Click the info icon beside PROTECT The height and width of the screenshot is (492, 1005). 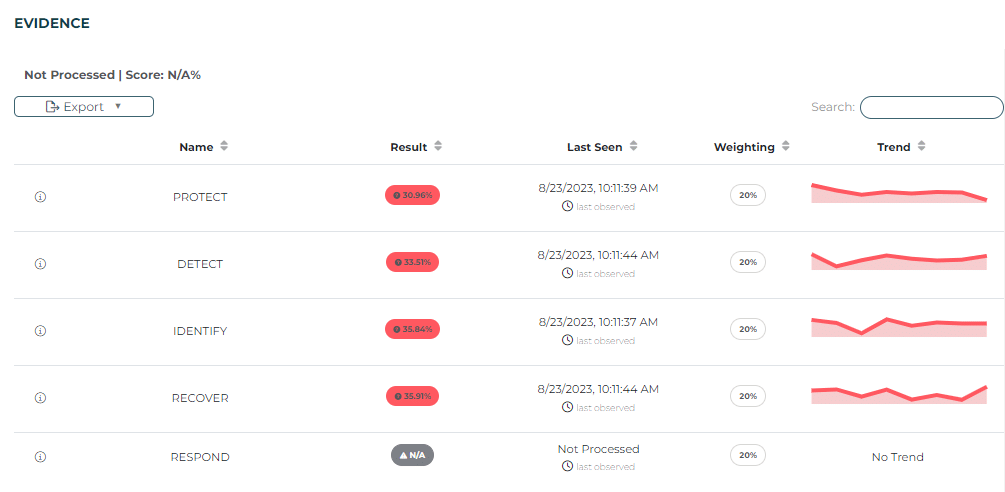point(41,197)
